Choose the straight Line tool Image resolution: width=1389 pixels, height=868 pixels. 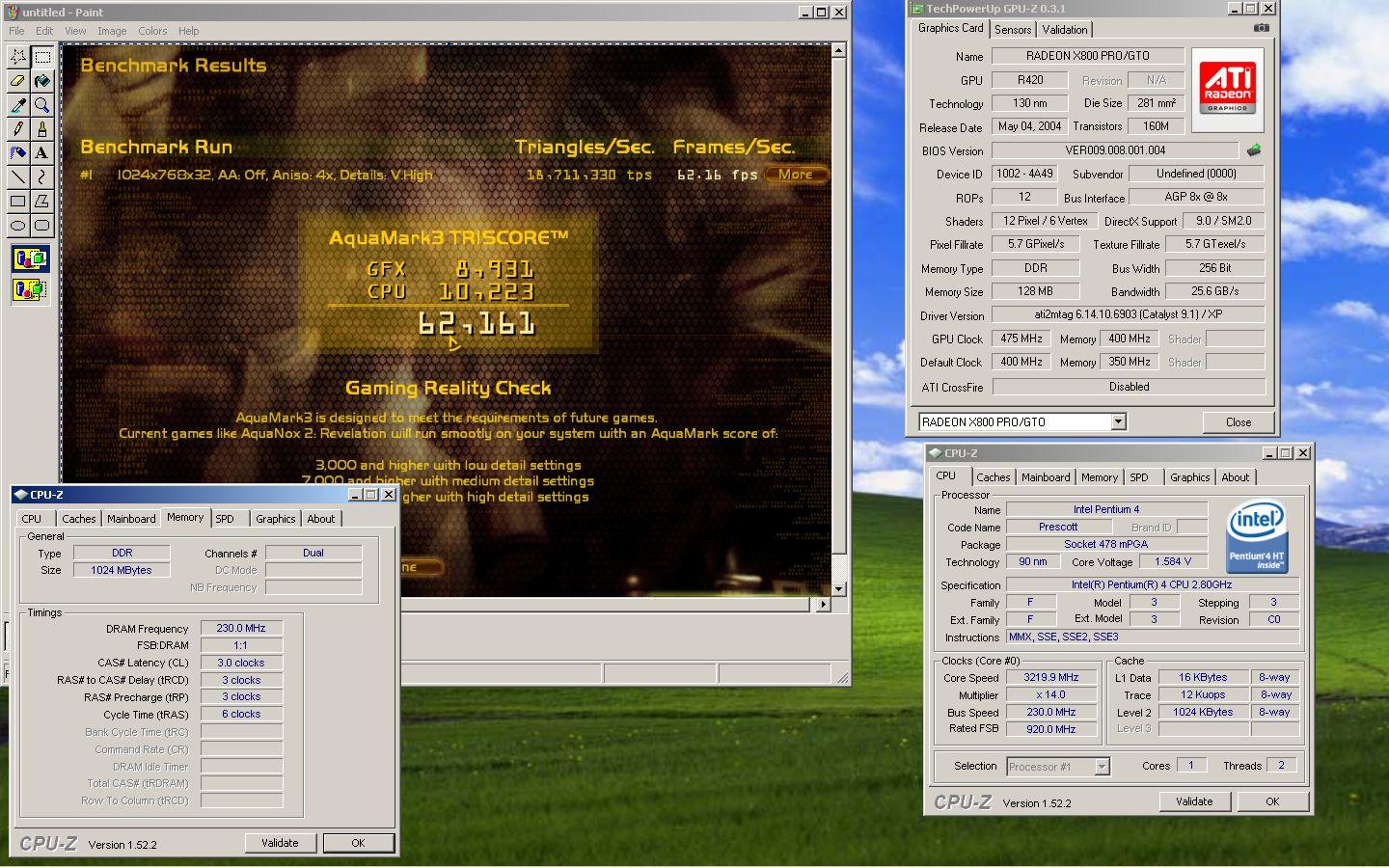pos(17,177)
